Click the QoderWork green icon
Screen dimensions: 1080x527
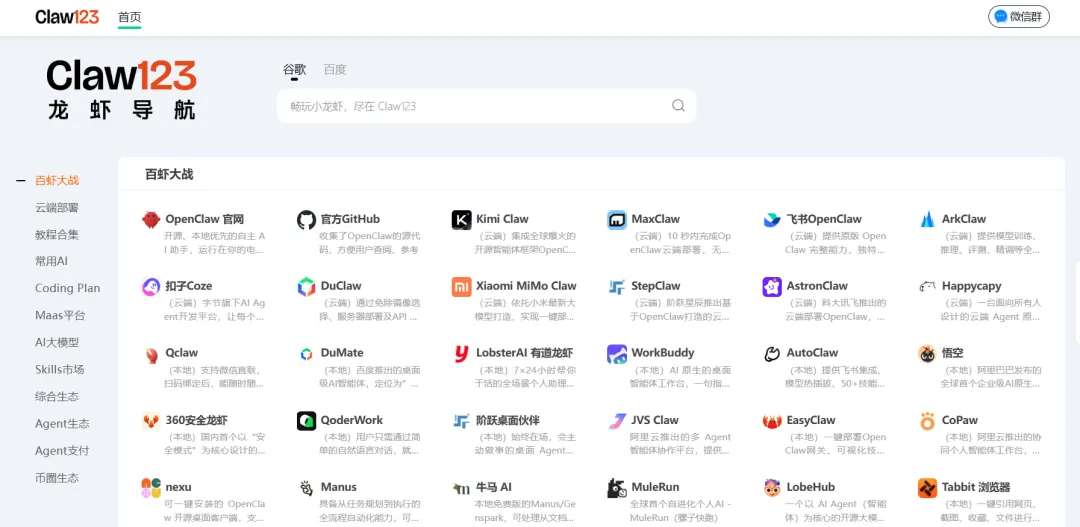pyautogui.click(x=307, y=421)
